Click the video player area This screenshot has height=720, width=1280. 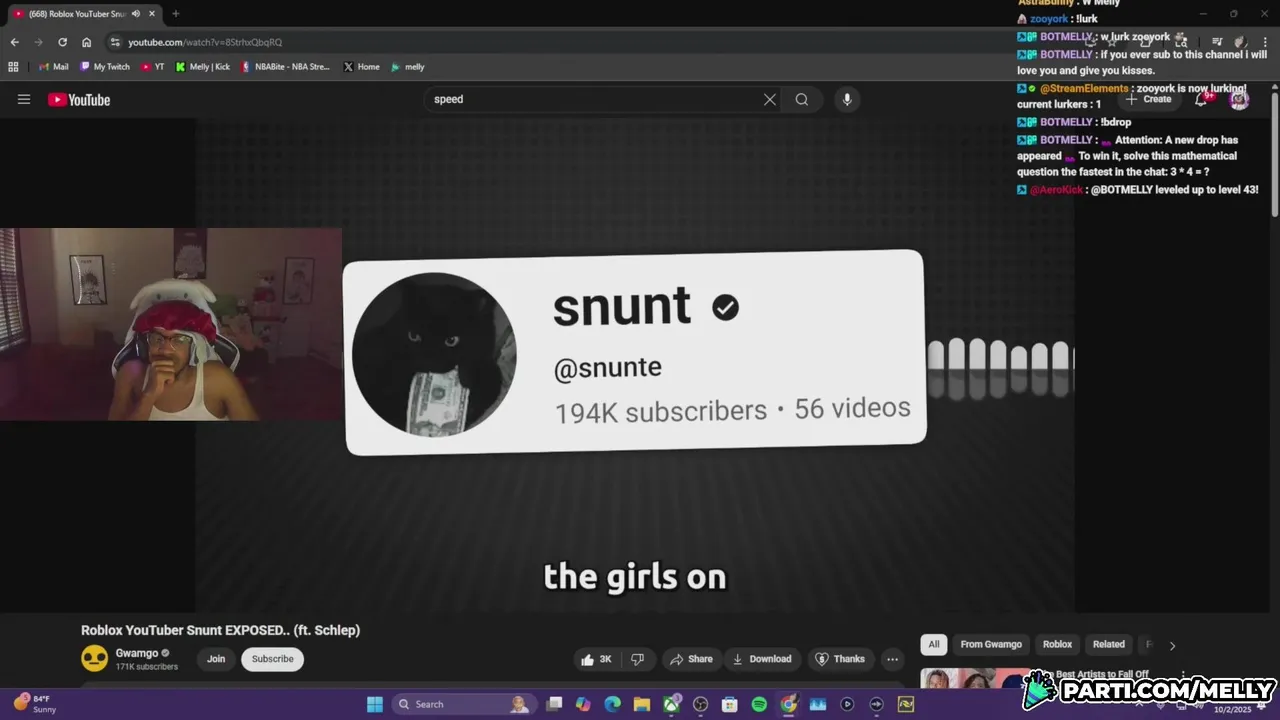[x=635, y=365]
